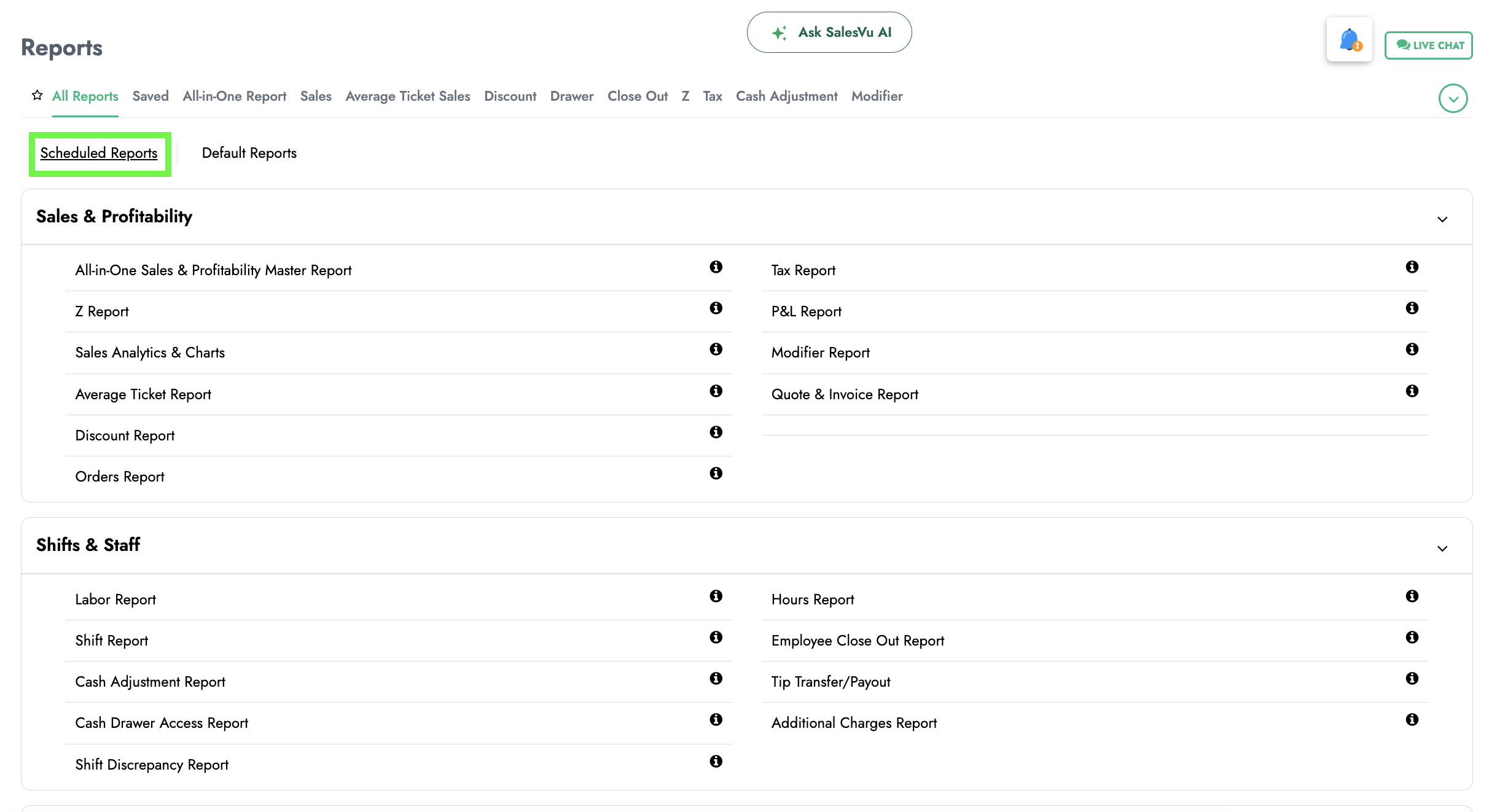Open the Scheduled Reports link

tap(99, 153)
